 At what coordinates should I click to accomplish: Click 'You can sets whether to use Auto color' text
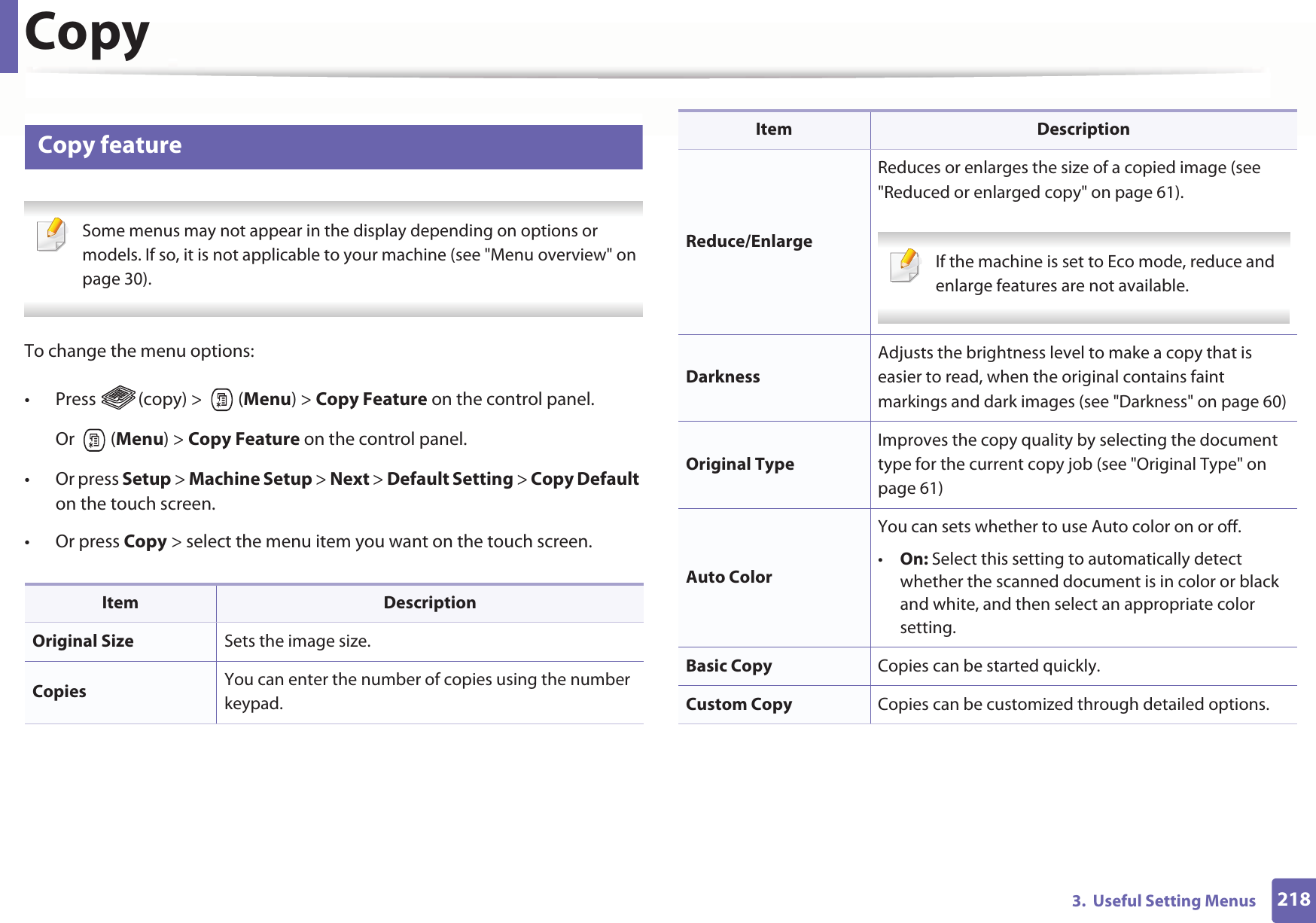1060,526
